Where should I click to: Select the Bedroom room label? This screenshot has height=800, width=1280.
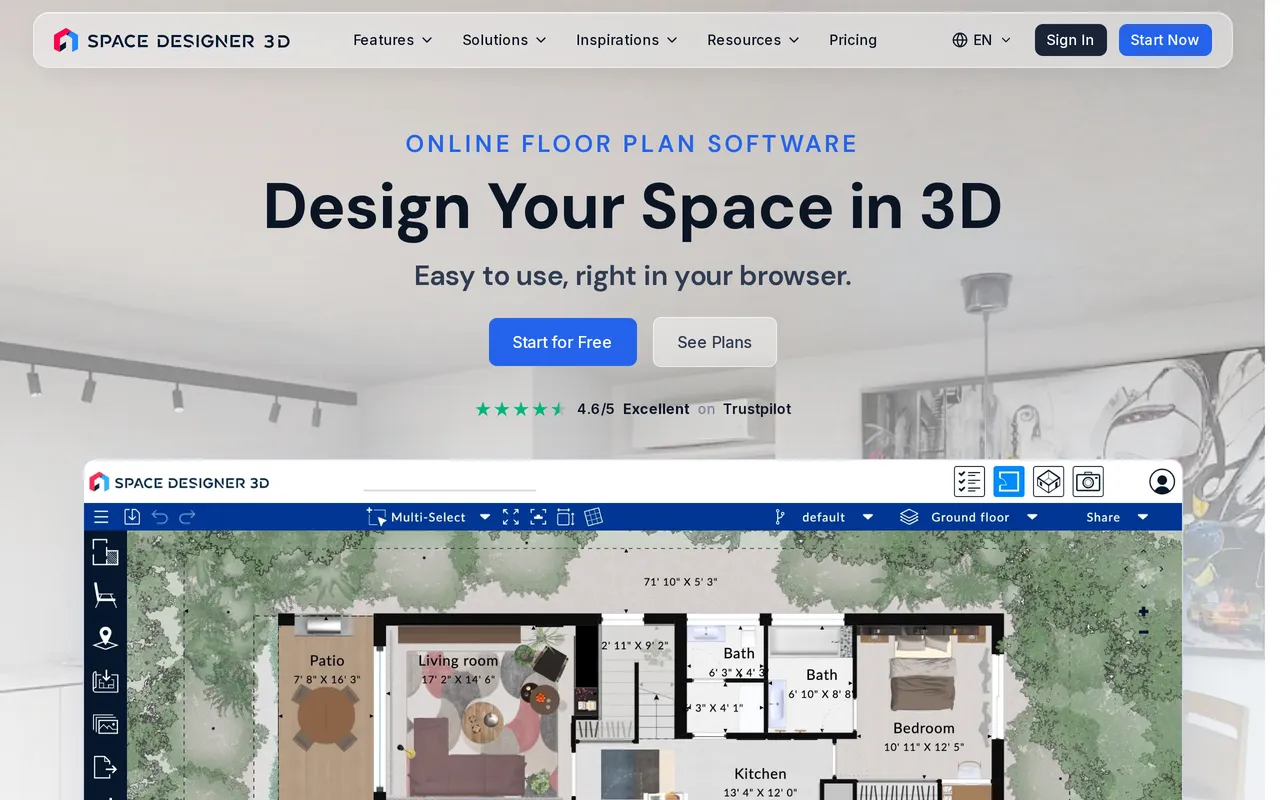click(x=924, y=729)
